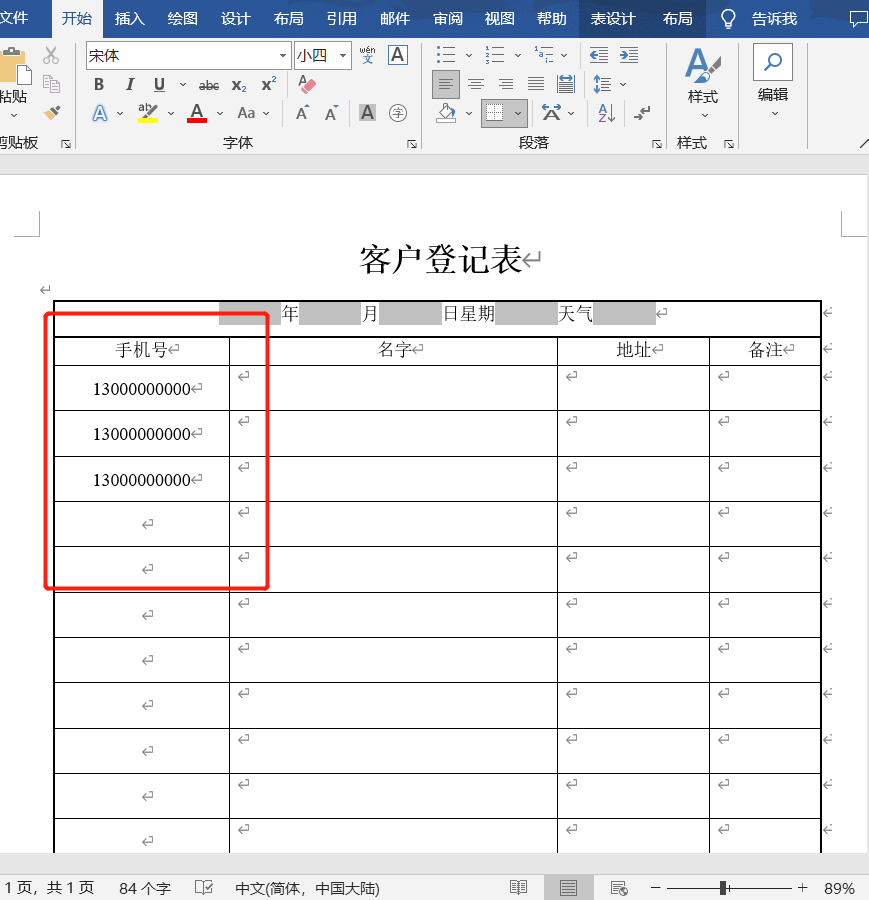Adjust the zoom slider at bottom right

coord(724,887)
